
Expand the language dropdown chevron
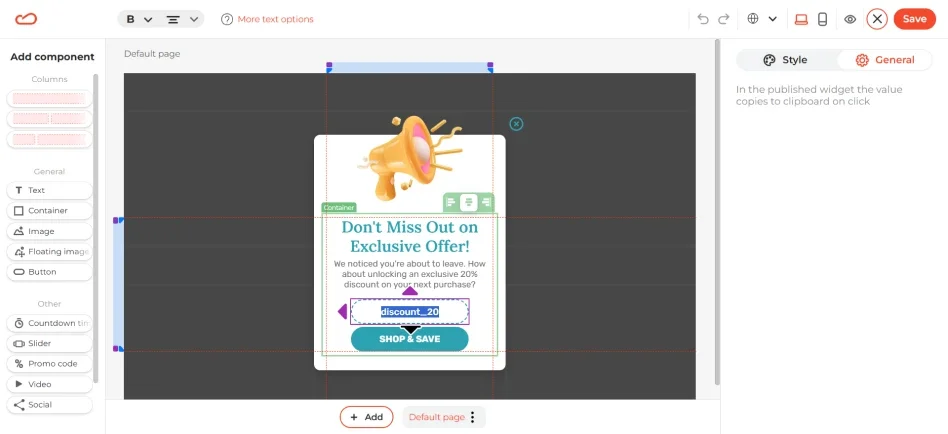tap(773, 19)
